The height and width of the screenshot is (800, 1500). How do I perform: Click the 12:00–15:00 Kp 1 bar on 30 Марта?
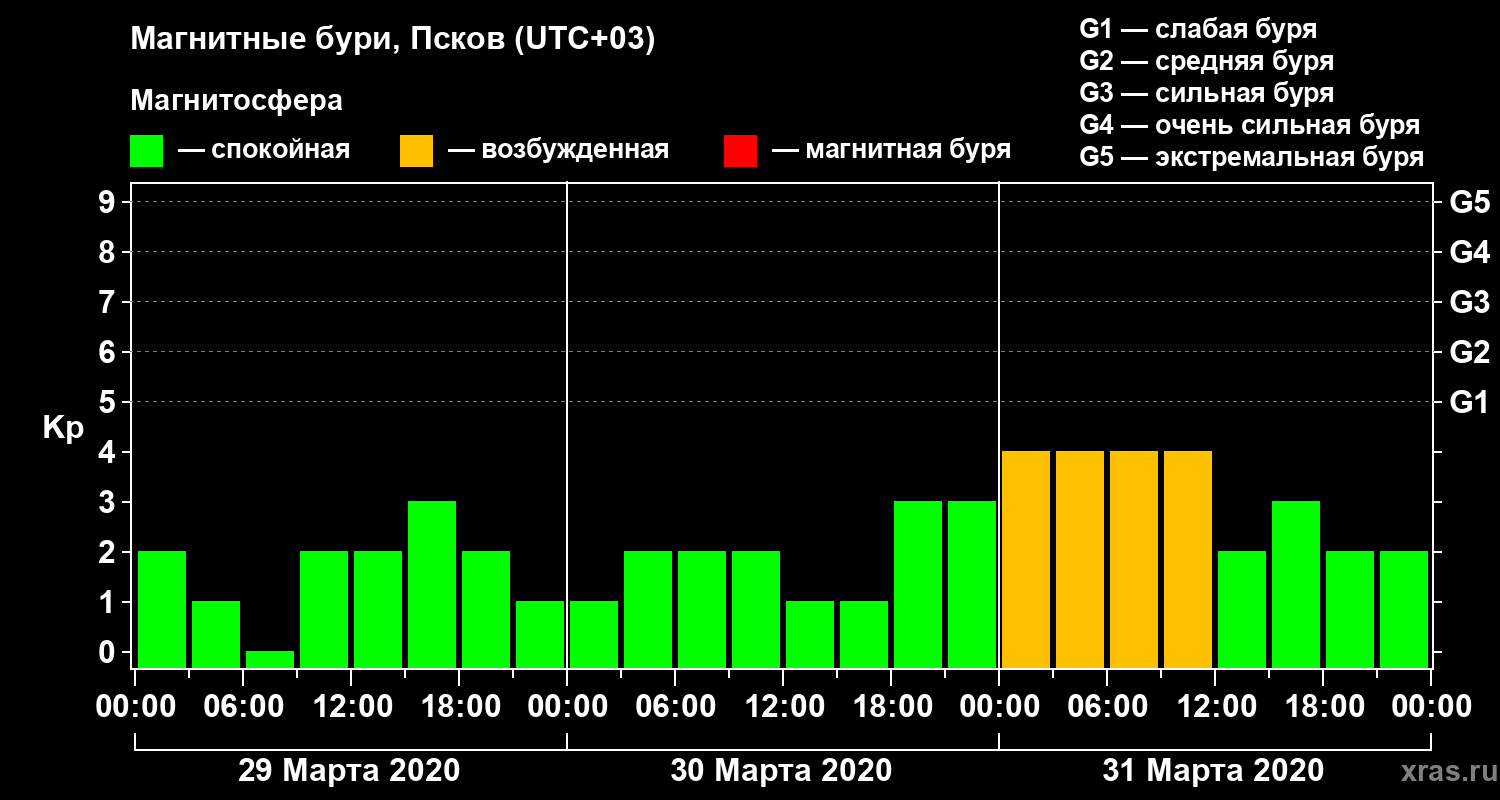click(x=810, y=634)
